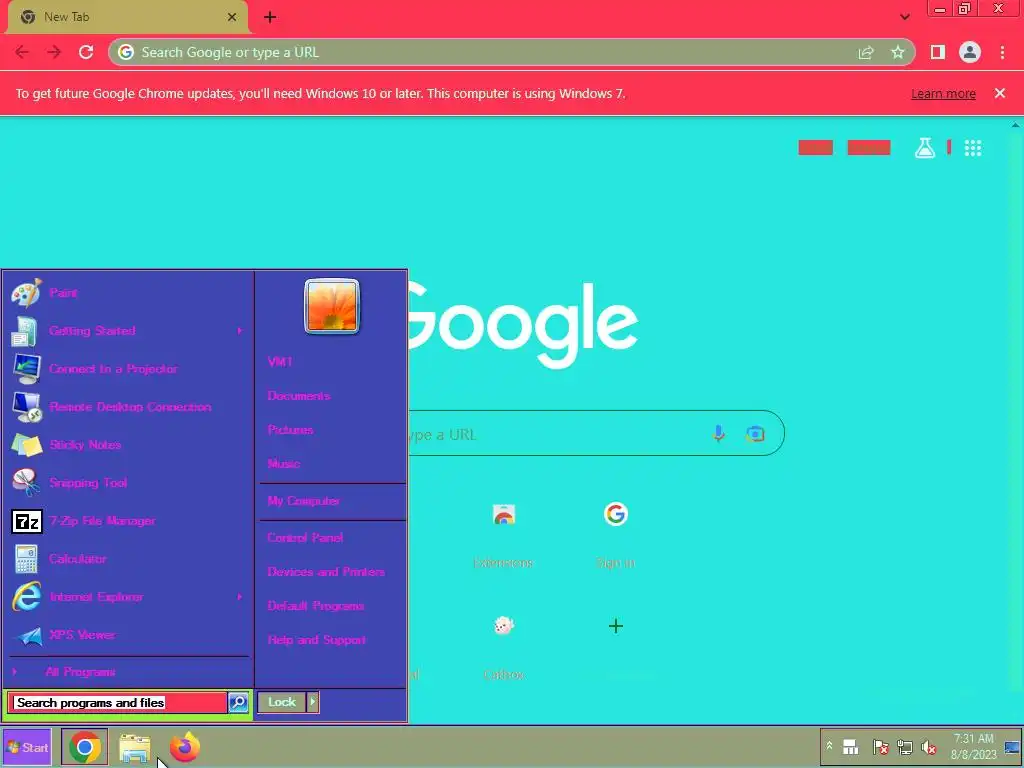Open Remote Desktop Connection
1024x768 pixels.
pos(128,406)
